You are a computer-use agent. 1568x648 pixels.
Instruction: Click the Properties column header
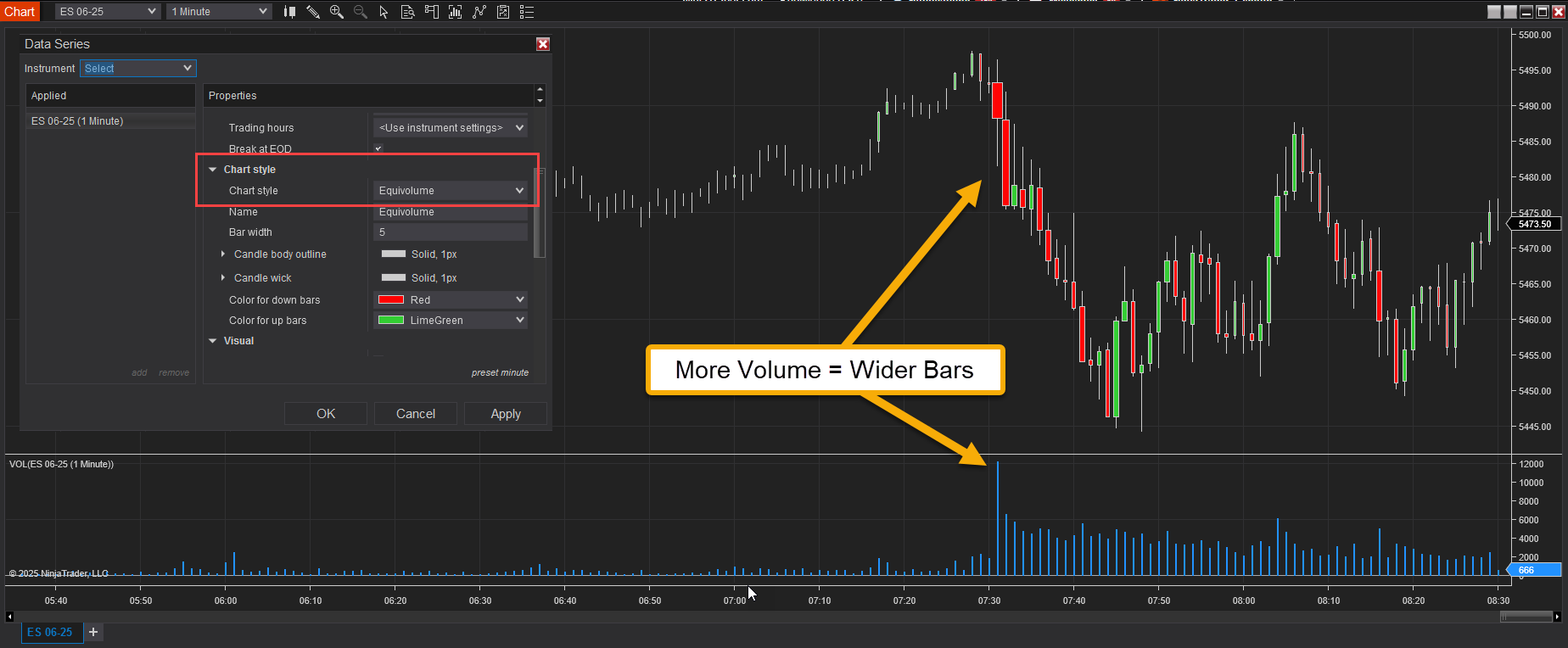click(x=369, y=96)
